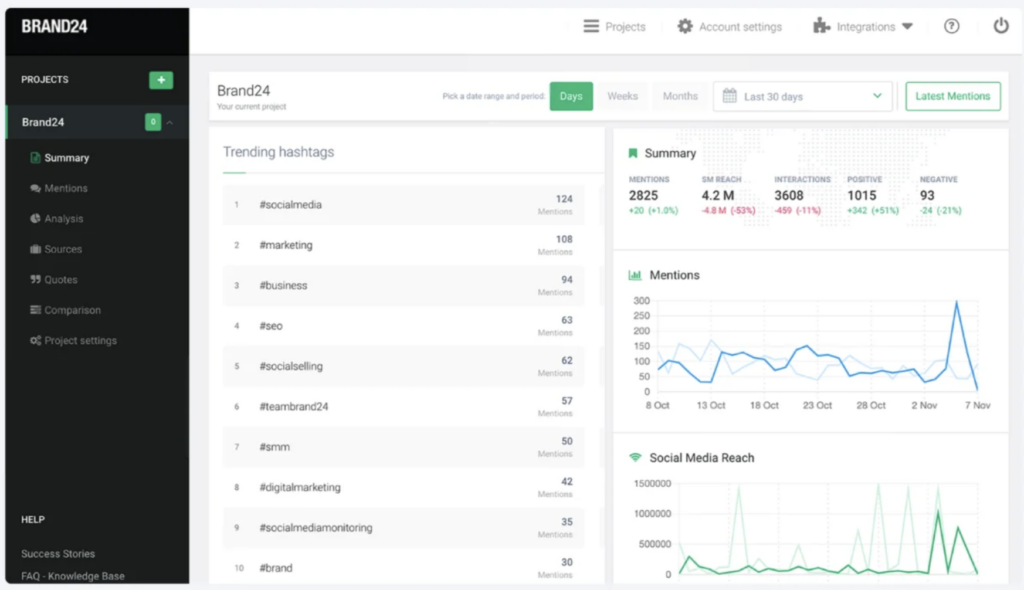Click the 3608 interactions value
Viewport: 1024px width, 590px height.
[x=789, y=195]
